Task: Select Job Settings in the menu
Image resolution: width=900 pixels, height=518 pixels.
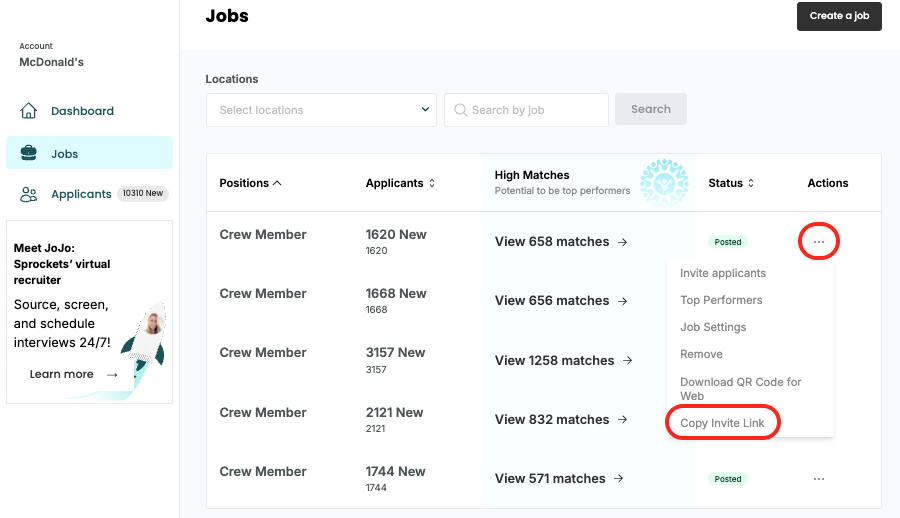Action: coord(713,327)
